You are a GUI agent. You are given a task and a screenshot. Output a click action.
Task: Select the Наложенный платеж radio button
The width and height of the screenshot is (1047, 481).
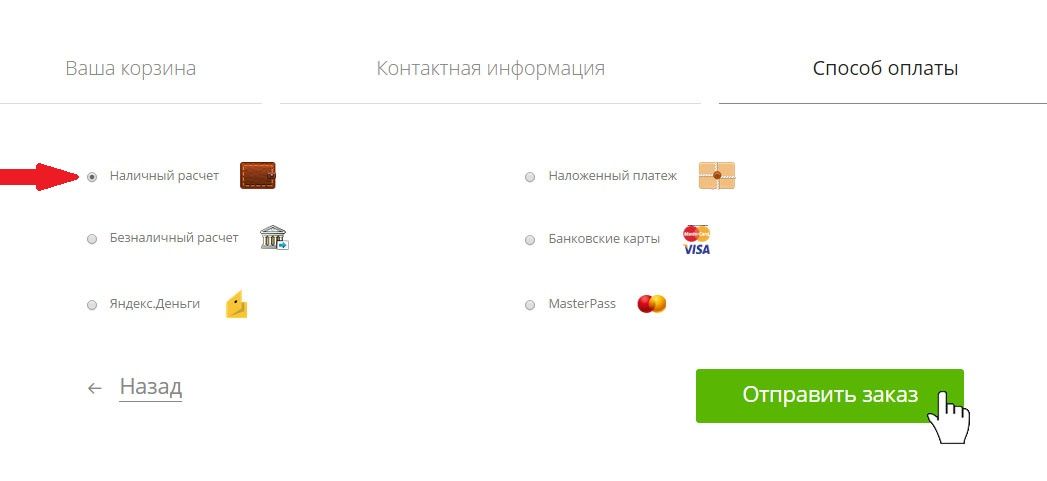(x=530, y=177)
